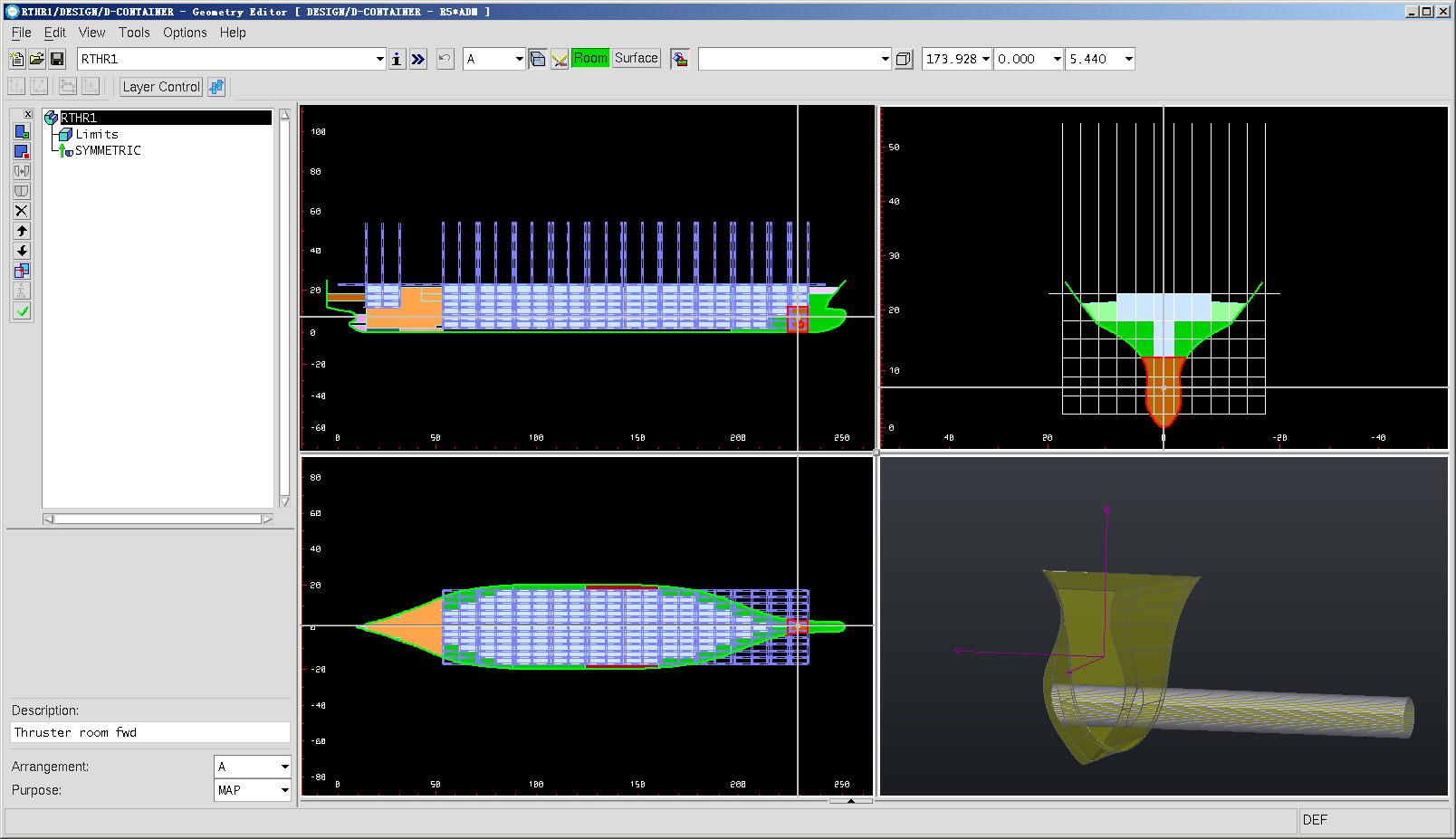Select the Limits tree item

[x=96, y=134]
